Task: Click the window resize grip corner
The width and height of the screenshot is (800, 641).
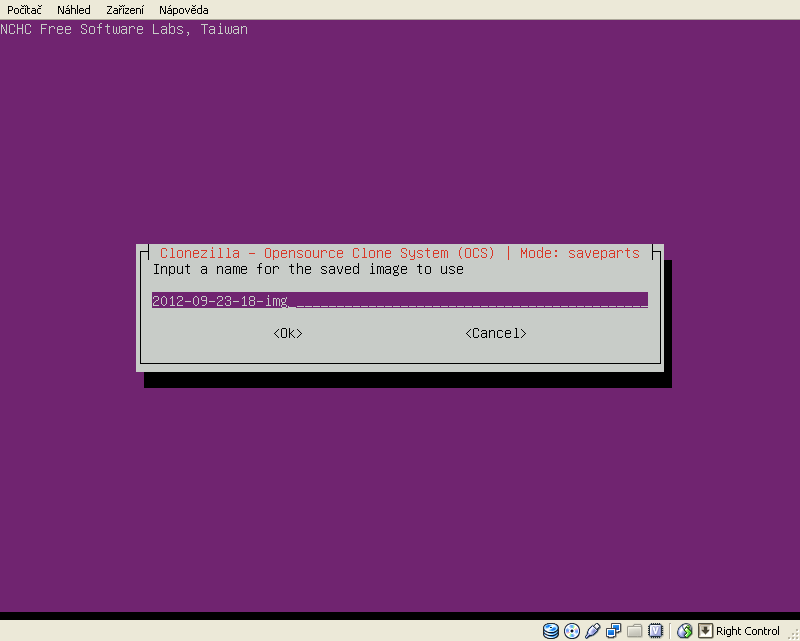Action: pos(792,633)
